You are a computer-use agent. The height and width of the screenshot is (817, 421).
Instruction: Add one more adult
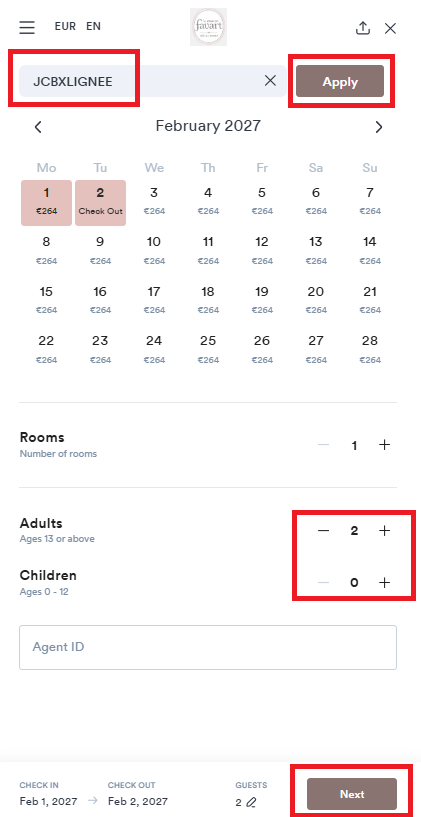click(384, 531)
